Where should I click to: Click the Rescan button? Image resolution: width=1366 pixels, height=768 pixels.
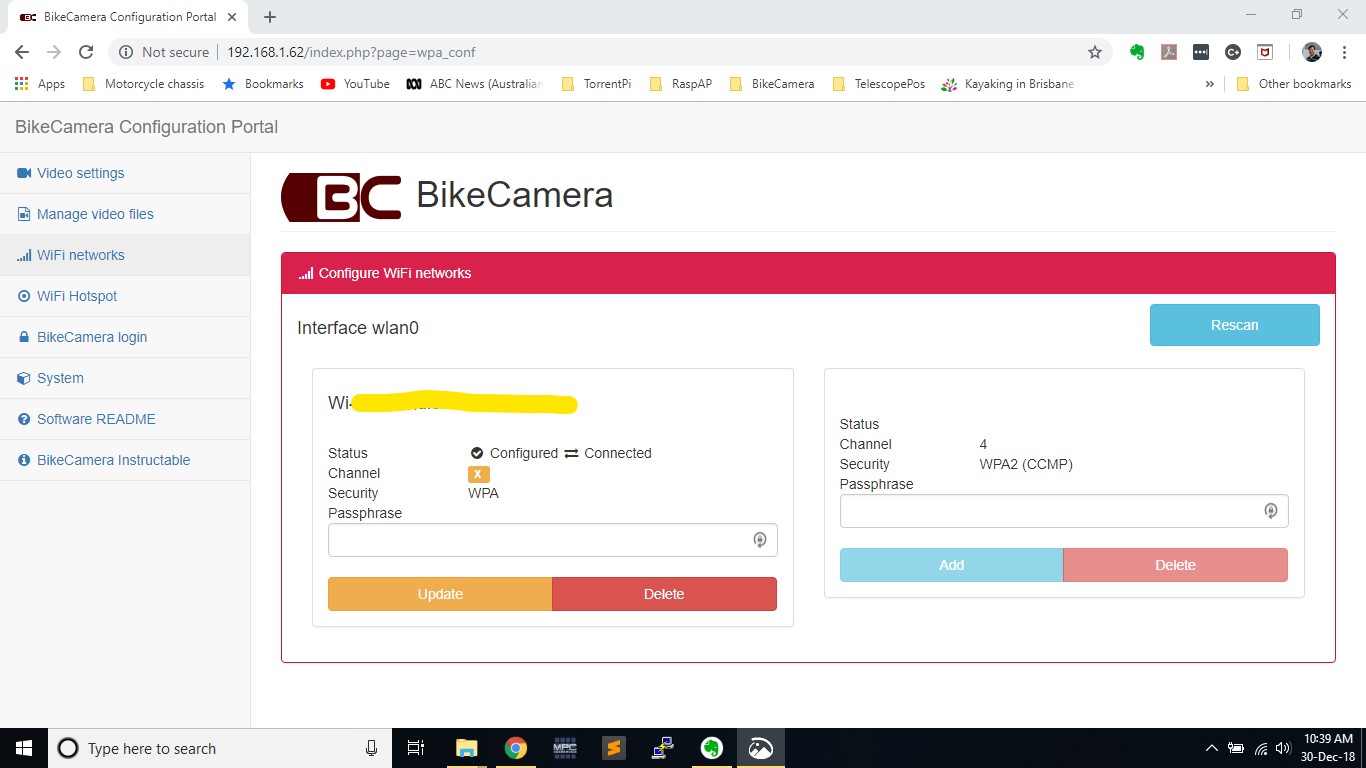click(1235, 325)
